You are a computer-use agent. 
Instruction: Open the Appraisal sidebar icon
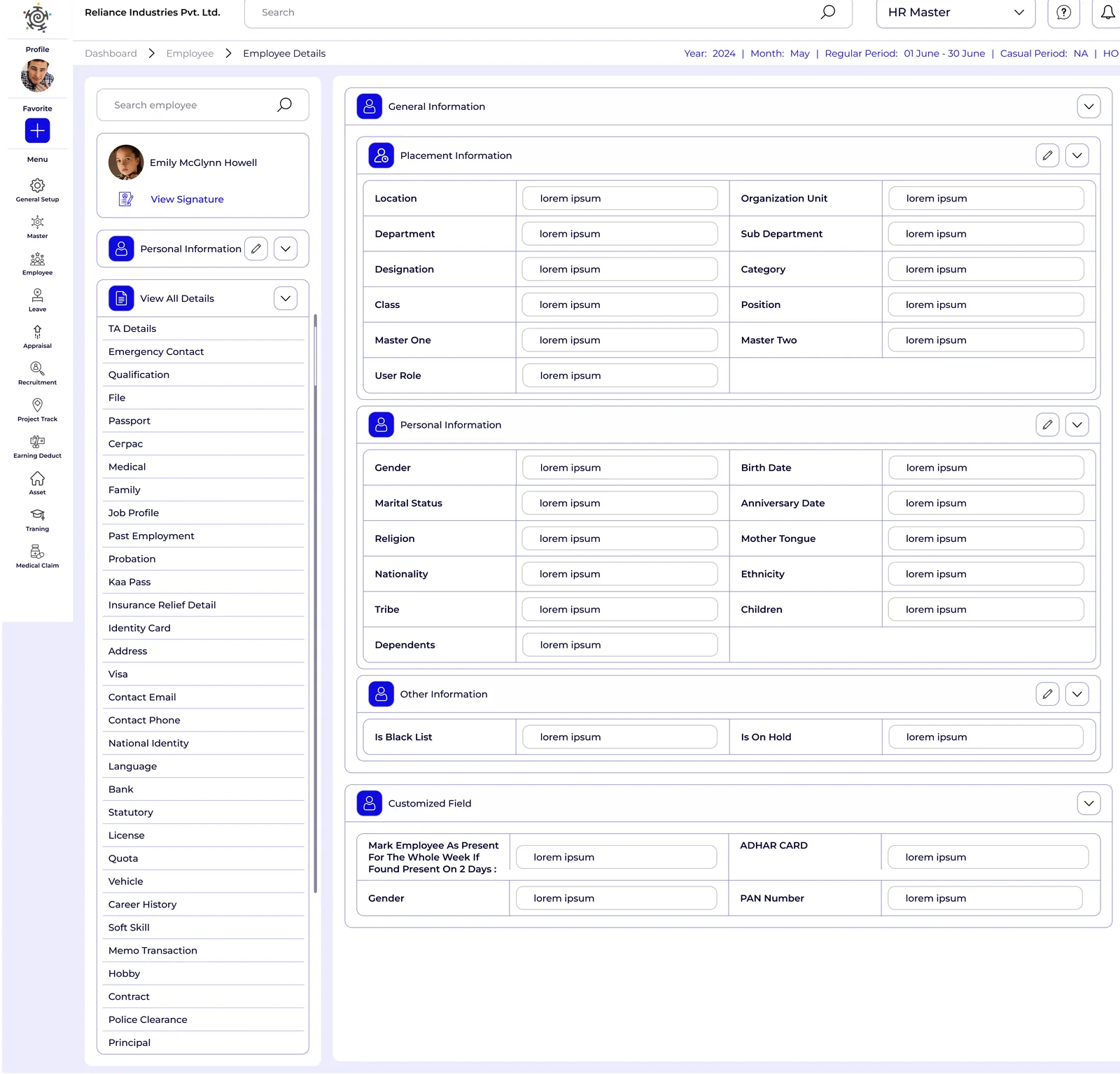[x=37, y=336]
